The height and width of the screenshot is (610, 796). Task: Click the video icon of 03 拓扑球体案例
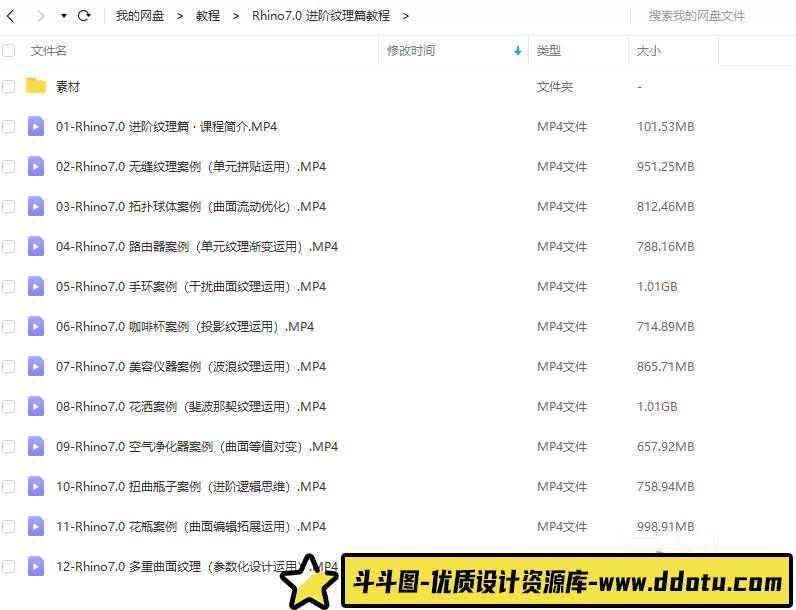click(36, 207)
